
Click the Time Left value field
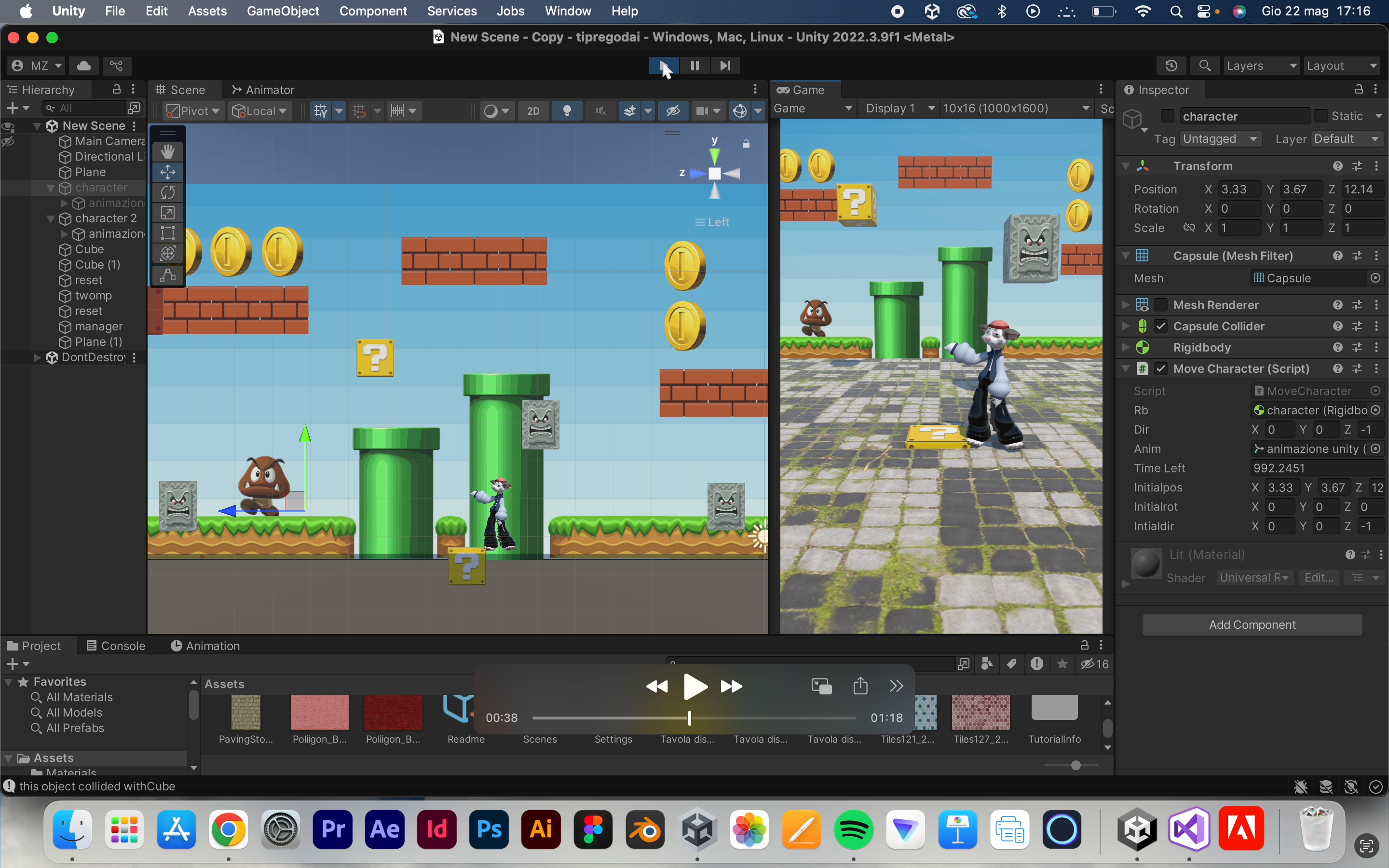[x=1316, y=468]
